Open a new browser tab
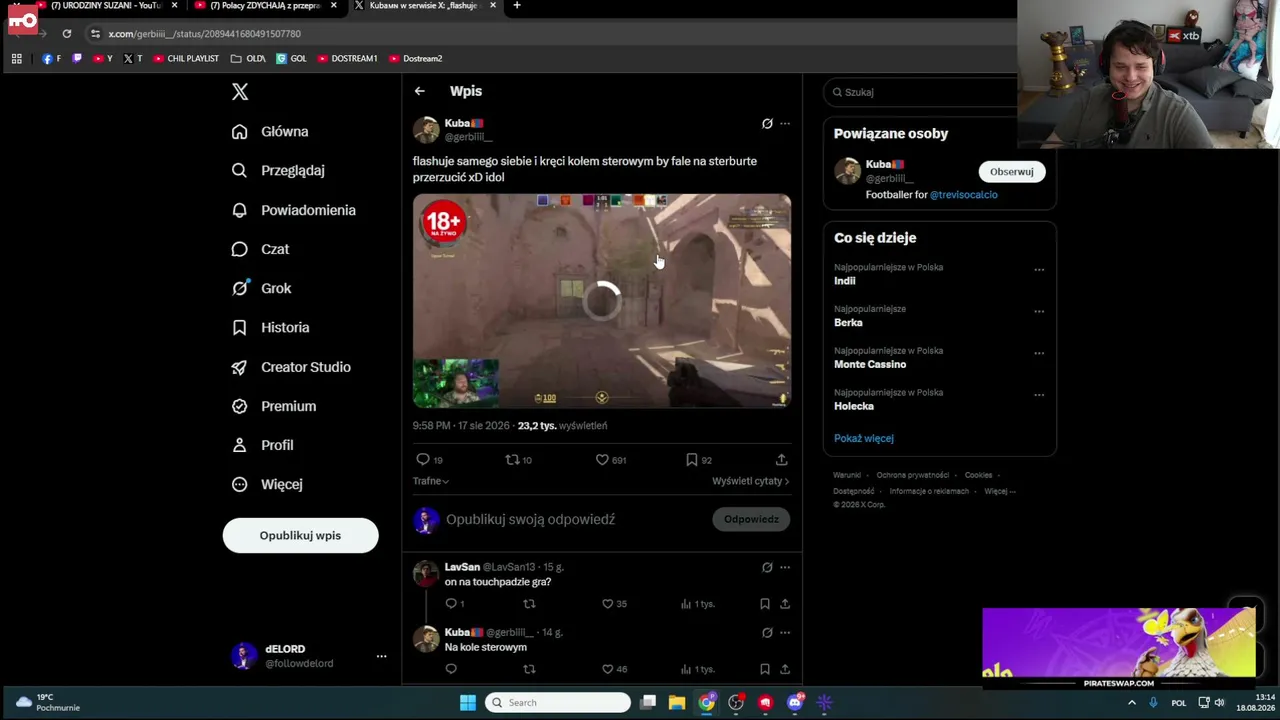Screen dimensions: 1280x720 516,6
